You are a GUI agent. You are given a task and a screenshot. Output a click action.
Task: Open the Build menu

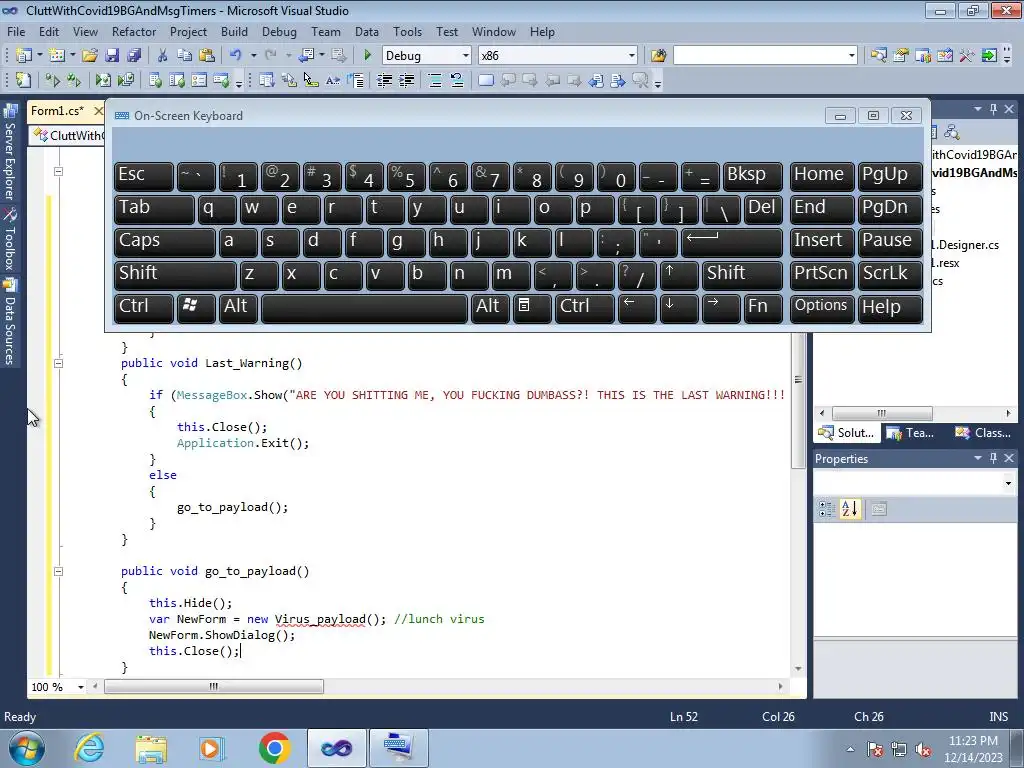coord(234,31)
